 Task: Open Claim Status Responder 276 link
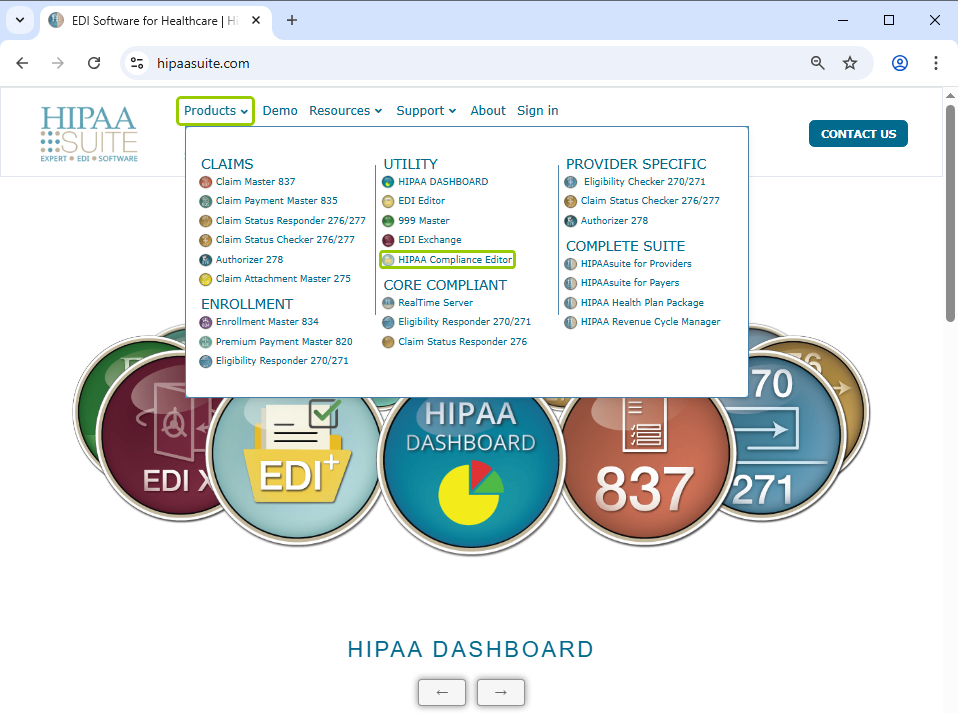[x=463, y=342]
